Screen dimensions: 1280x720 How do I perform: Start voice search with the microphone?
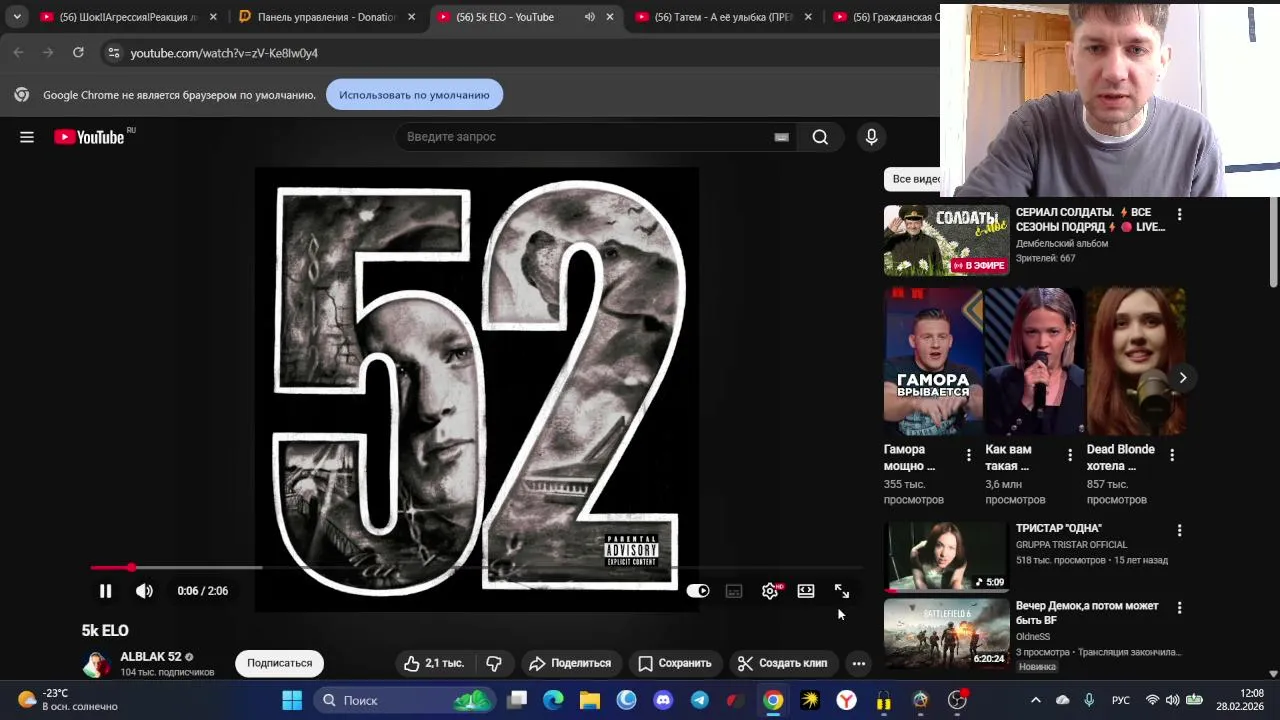[871, 137]
